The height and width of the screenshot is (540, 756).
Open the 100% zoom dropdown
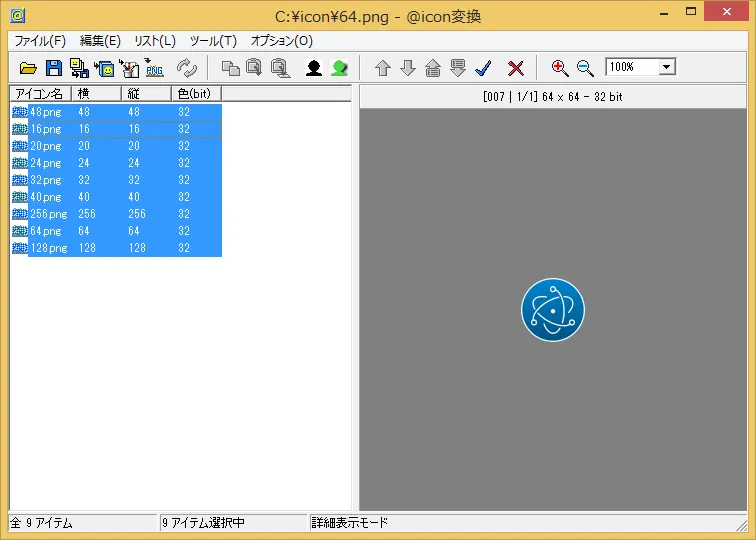[667, 67]
